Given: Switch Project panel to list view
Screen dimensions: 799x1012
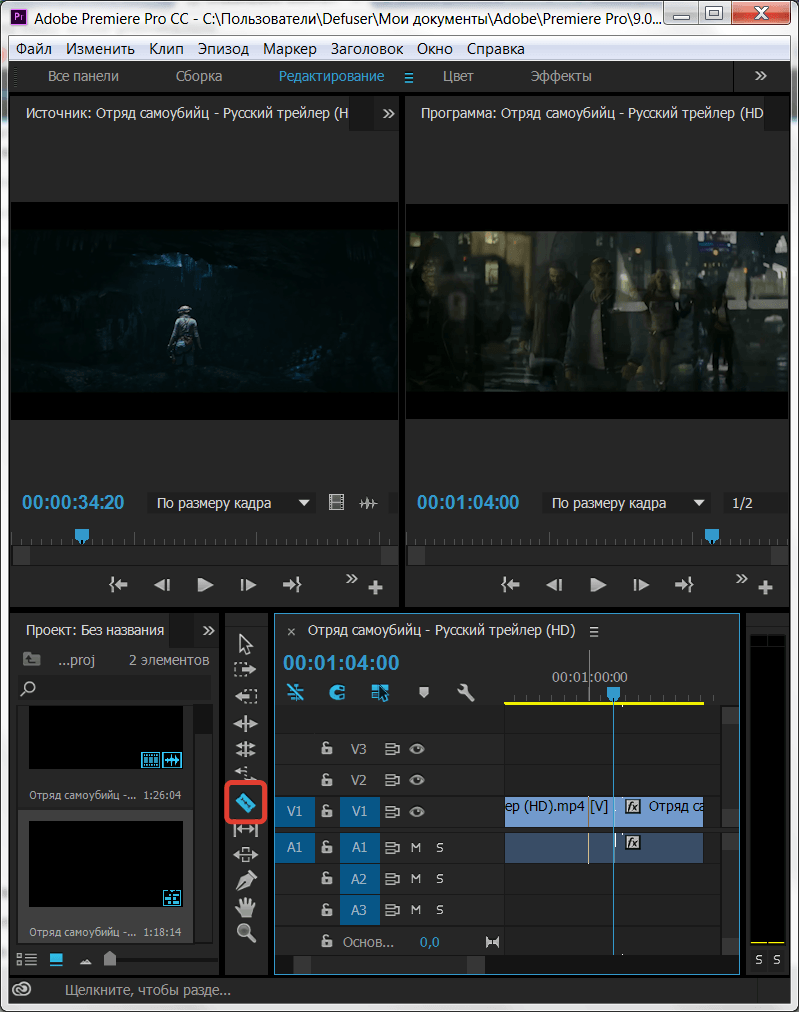Looking at the screenshot, I should tap(26, 960).
